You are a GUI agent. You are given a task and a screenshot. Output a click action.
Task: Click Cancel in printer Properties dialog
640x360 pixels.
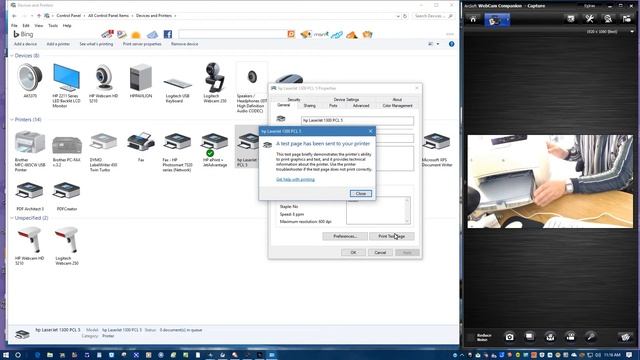coord(380,253)
